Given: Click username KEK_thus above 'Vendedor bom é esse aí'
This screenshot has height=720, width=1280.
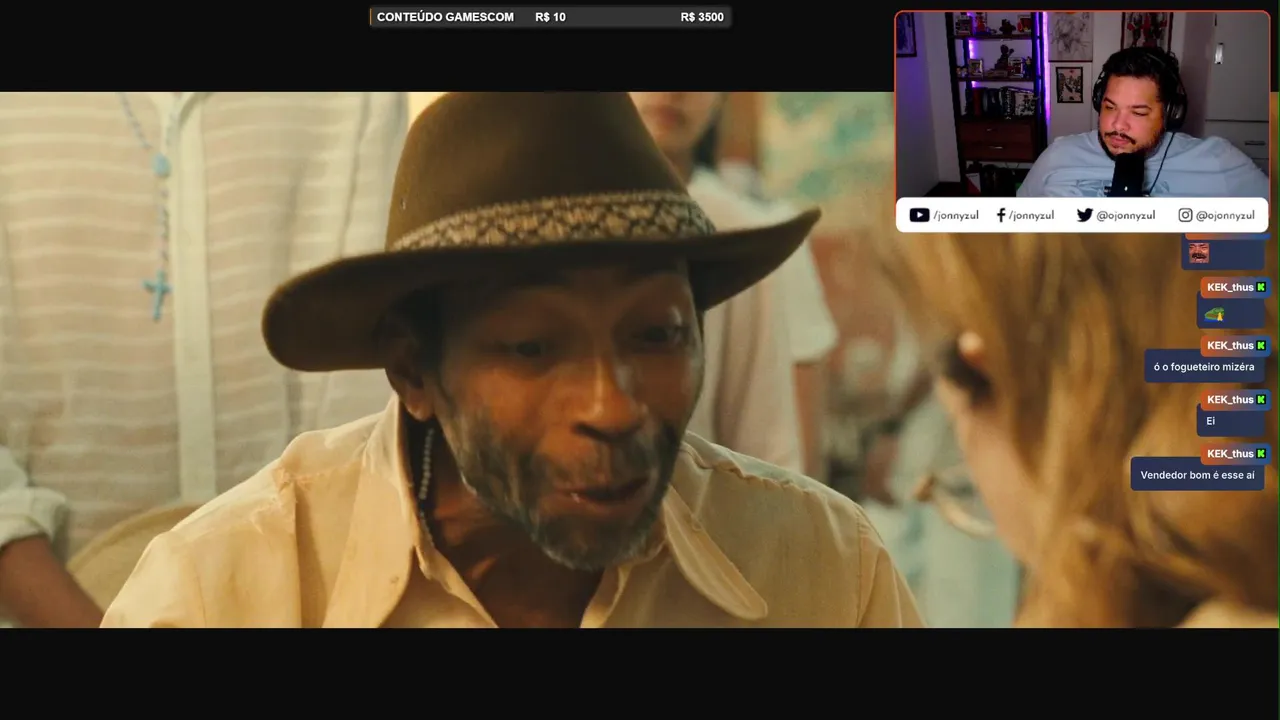Looking at the screenshot, I should (x=1230, y=453).
